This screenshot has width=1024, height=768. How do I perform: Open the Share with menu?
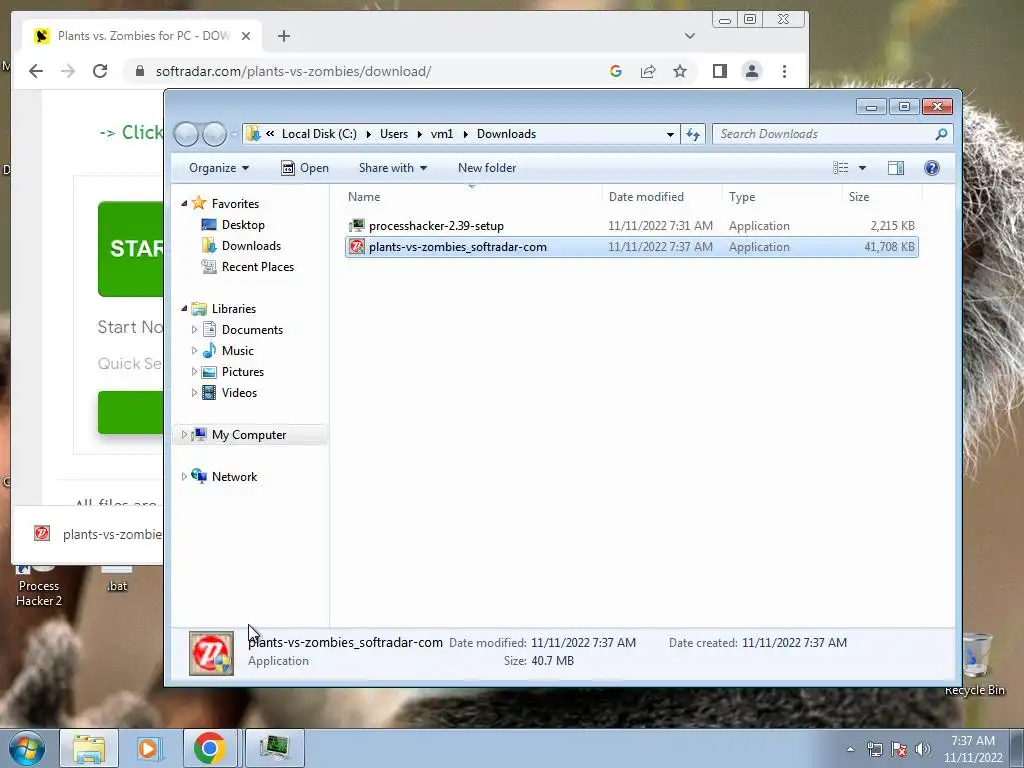392,168
